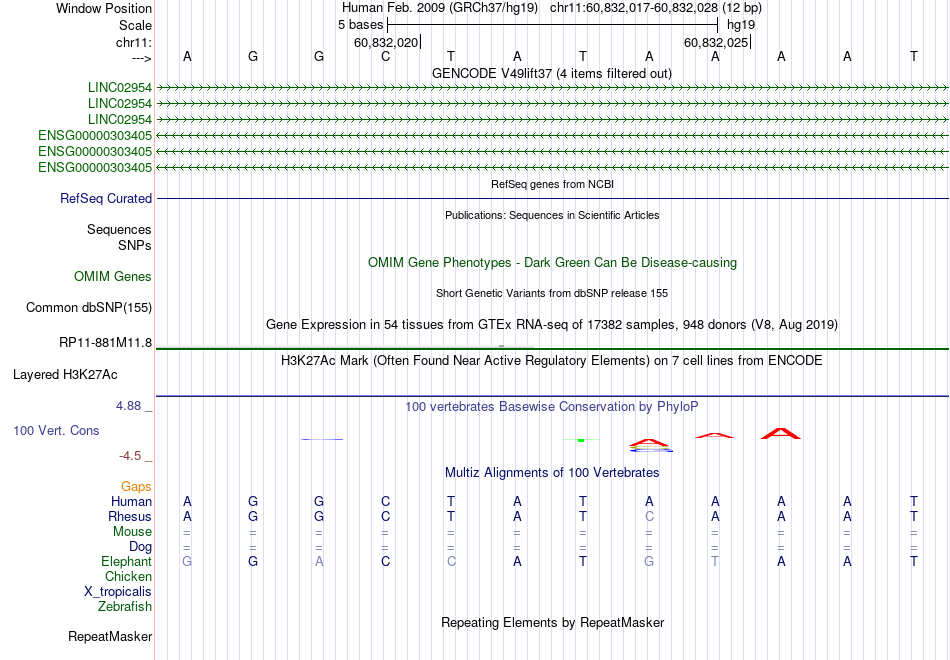Click the RP11-881M11.8 GTEx gene label

[105, 343]
